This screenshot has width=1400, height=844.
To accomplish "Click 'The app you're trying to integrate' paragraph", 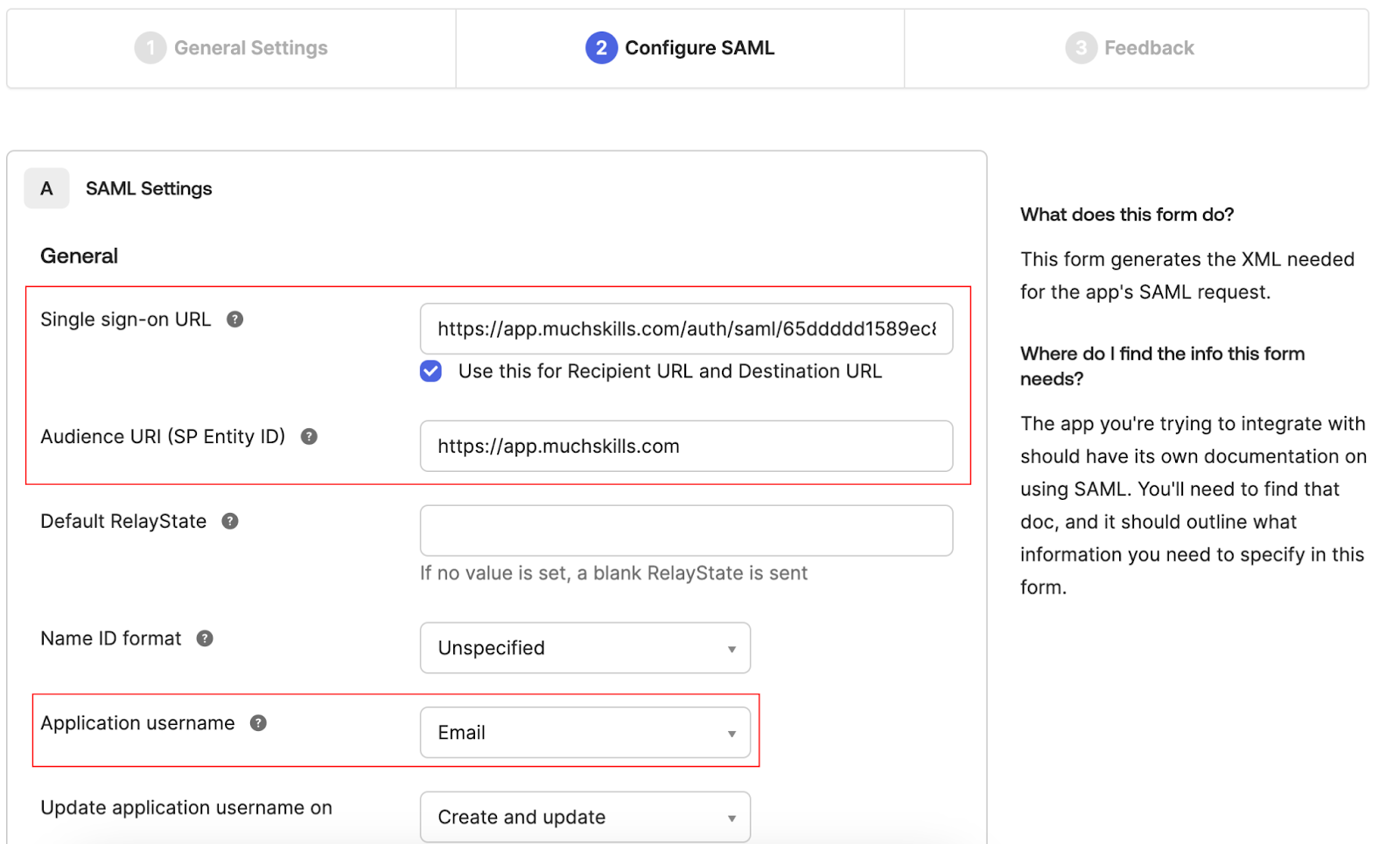I will [x=1193, y=505].
